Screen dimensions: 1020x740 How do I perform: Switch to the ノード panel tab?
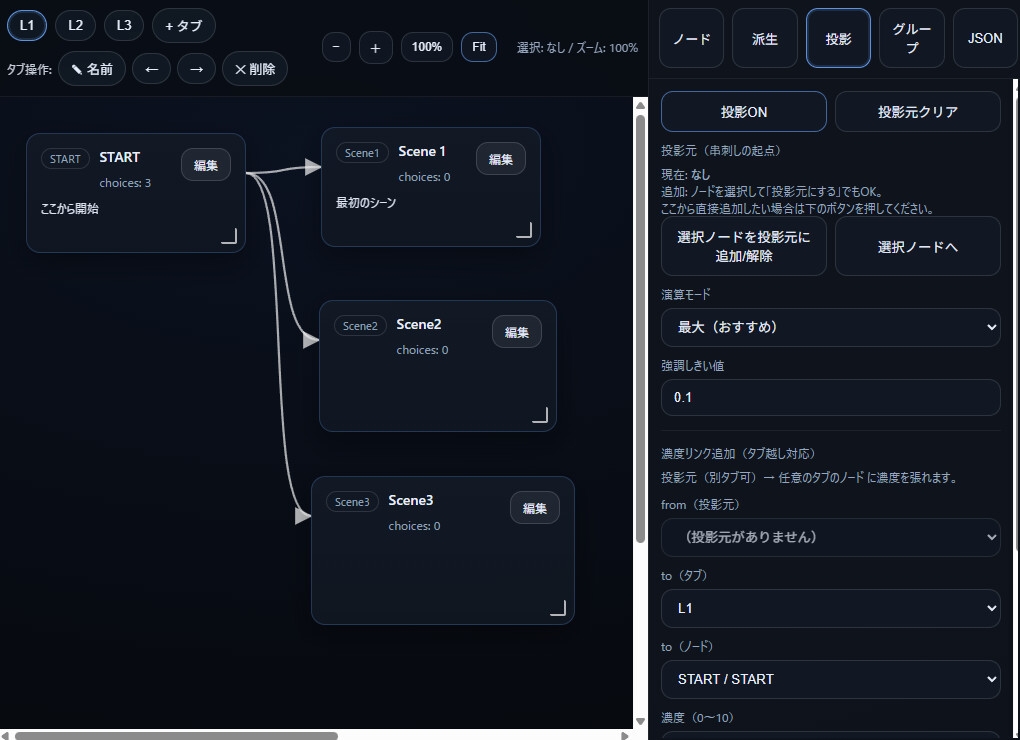tap(690, 38)
